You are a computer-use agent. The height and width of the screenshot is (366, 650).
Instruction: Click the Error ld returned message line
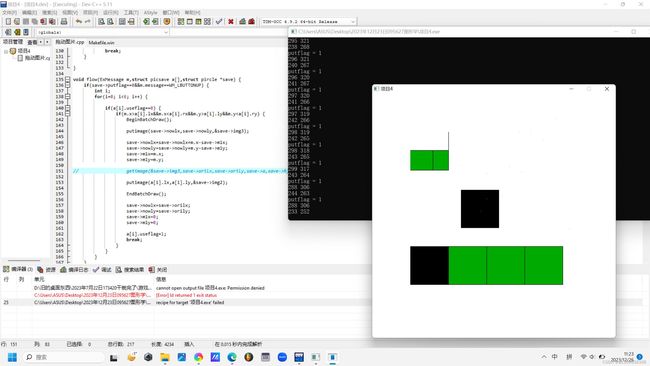click(186, 295)
